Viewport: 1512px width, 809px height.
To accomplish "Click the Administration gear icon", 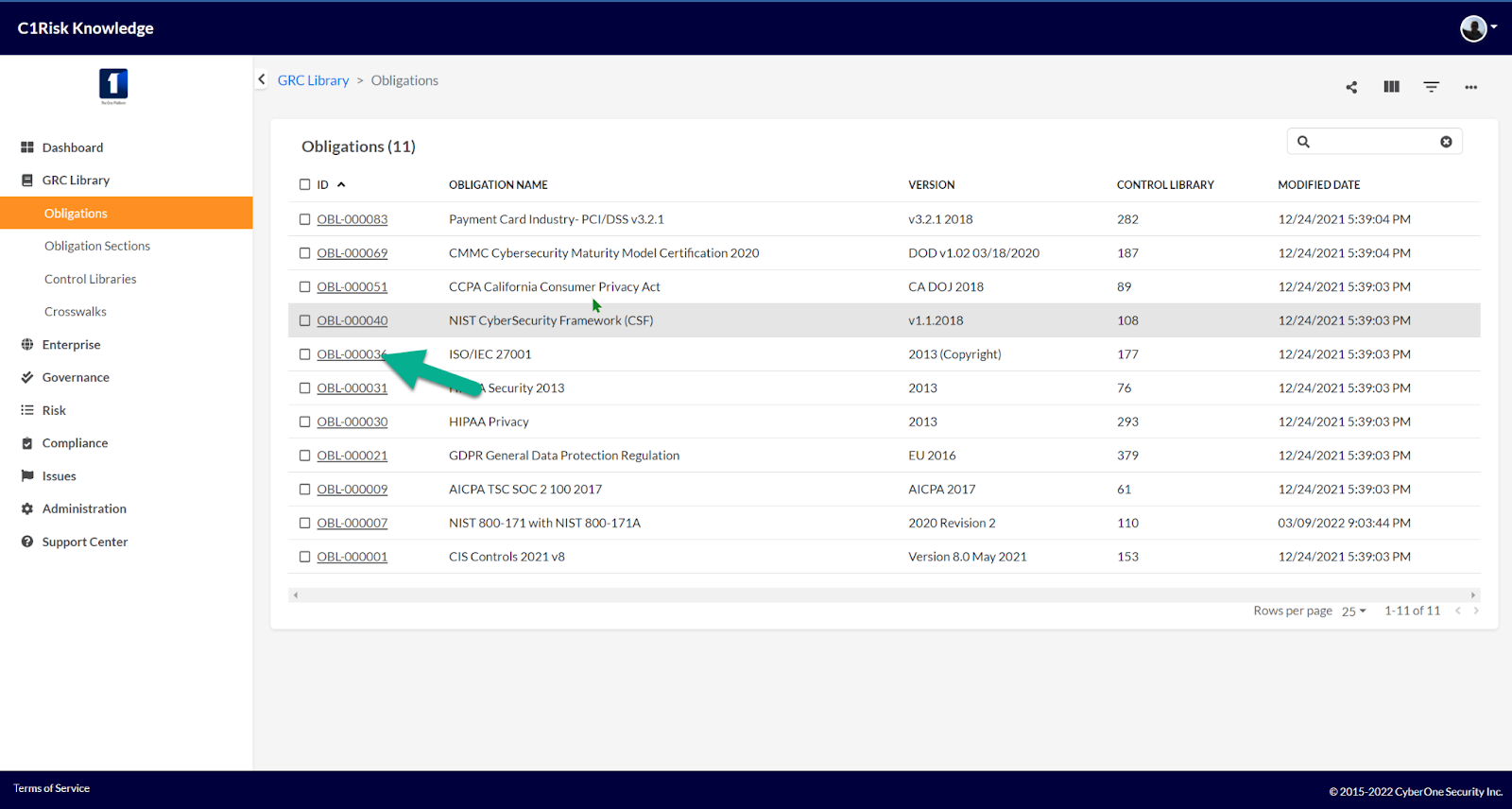I will 27,508.
